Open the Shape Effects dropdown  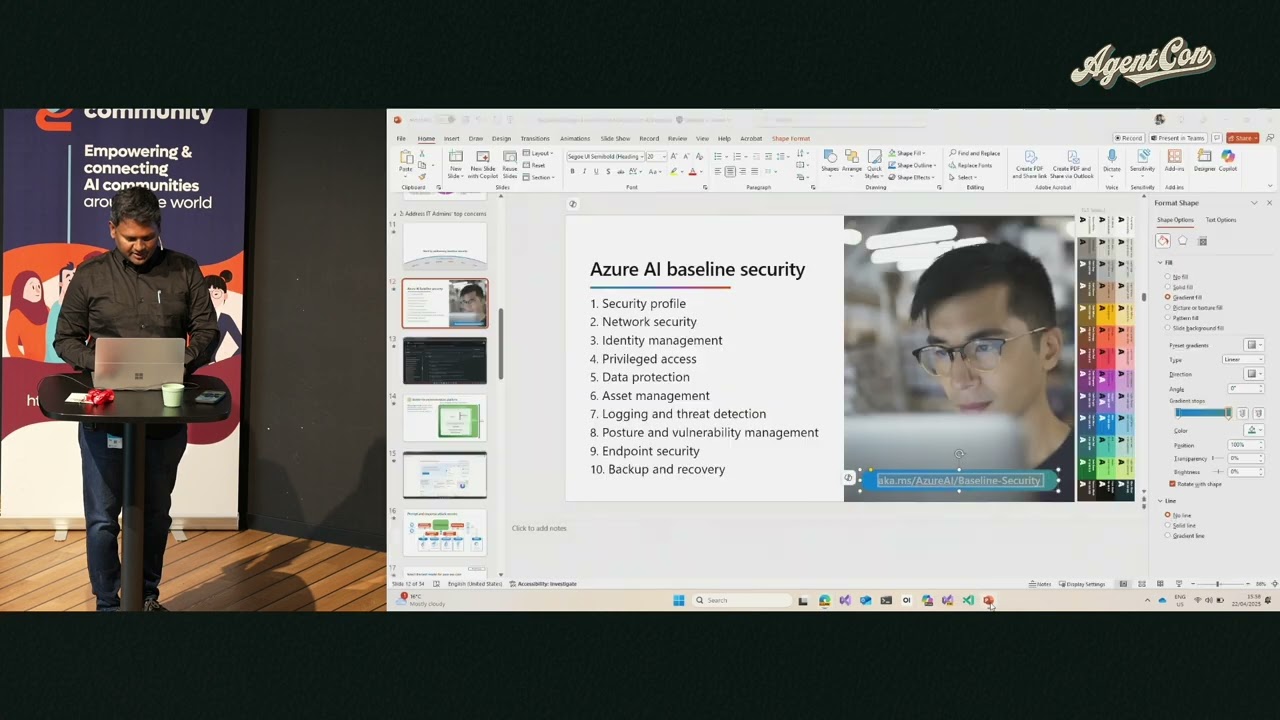pyautogui.click(x=912, y=177)
